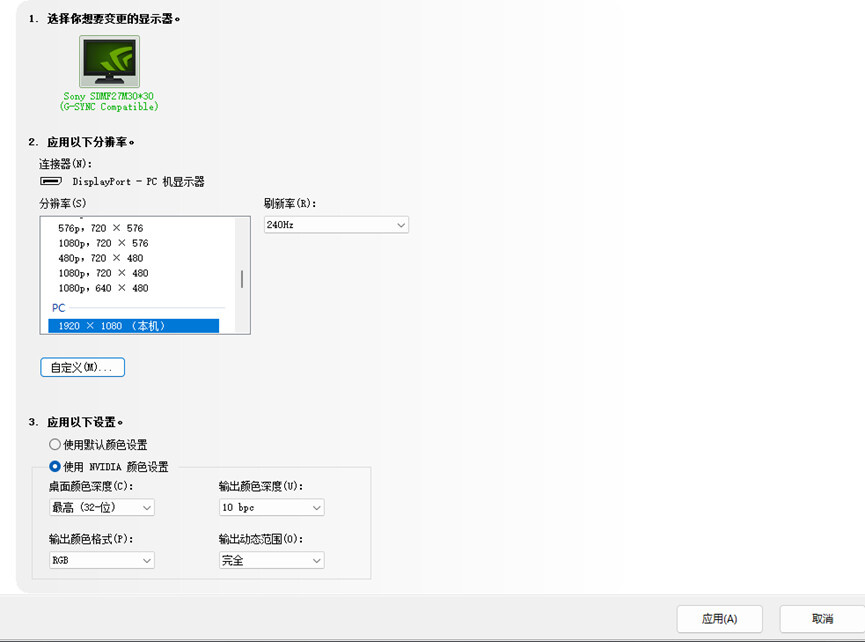This screenshot has width=865, height=642.
Task: Click the DisplayPort - PC 机显示器 text
Action: [138, 181]
